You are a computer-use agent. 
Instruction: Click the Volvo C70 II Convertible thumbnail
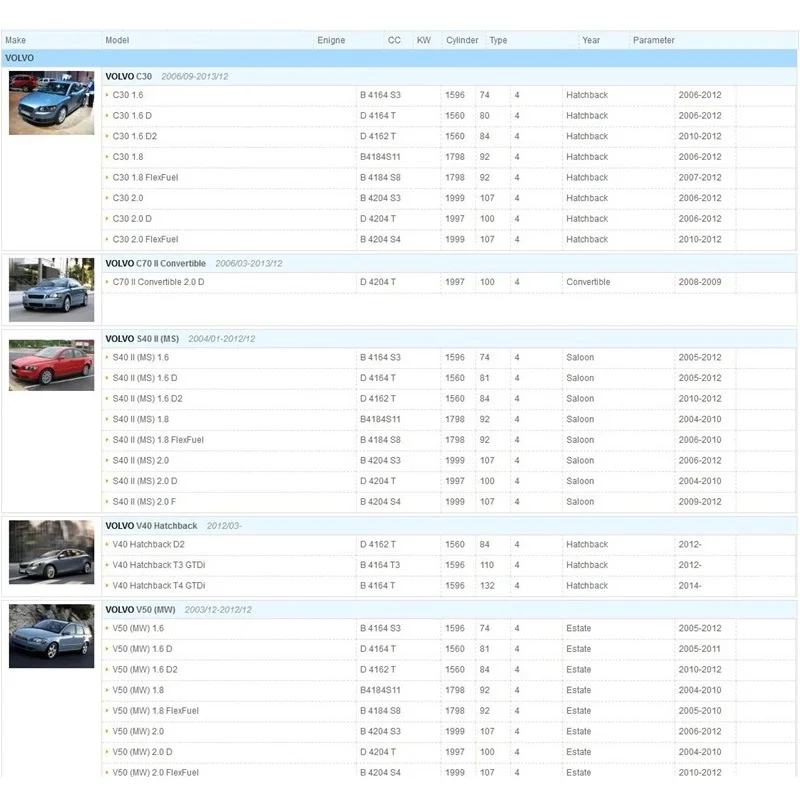[51, 290]
